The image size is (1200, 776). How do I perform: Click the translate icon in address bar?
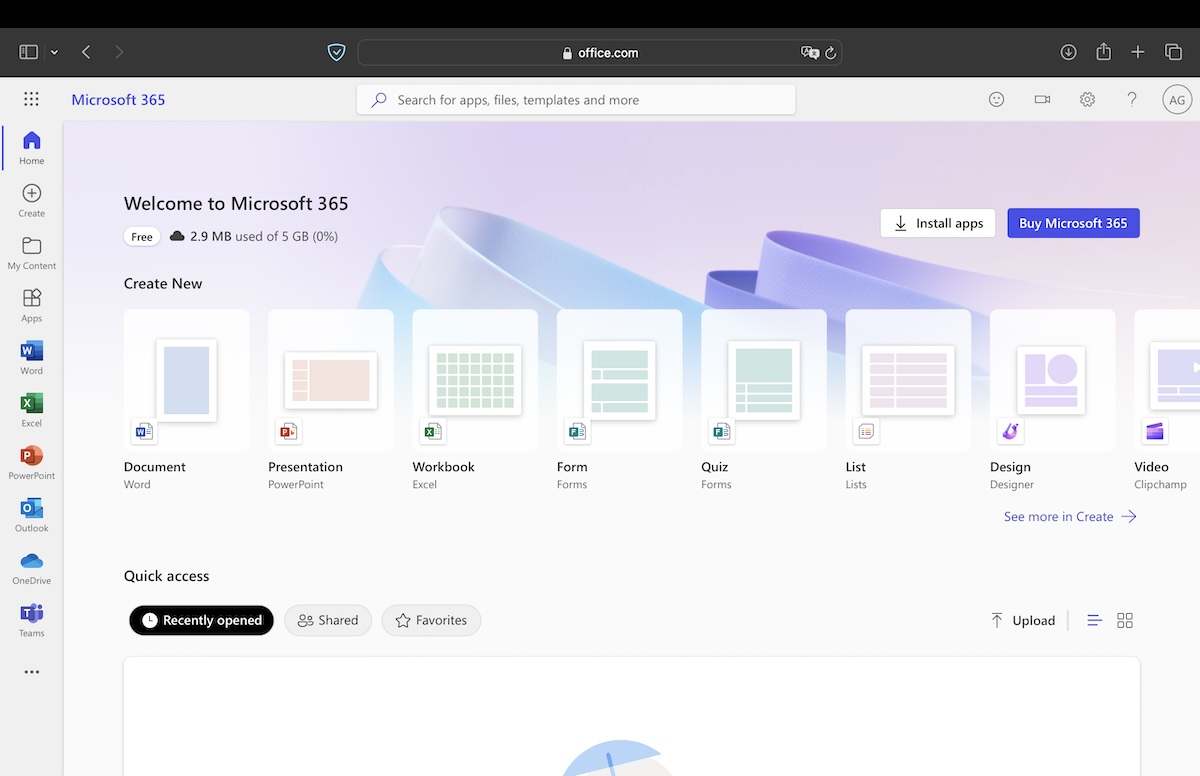810,53
